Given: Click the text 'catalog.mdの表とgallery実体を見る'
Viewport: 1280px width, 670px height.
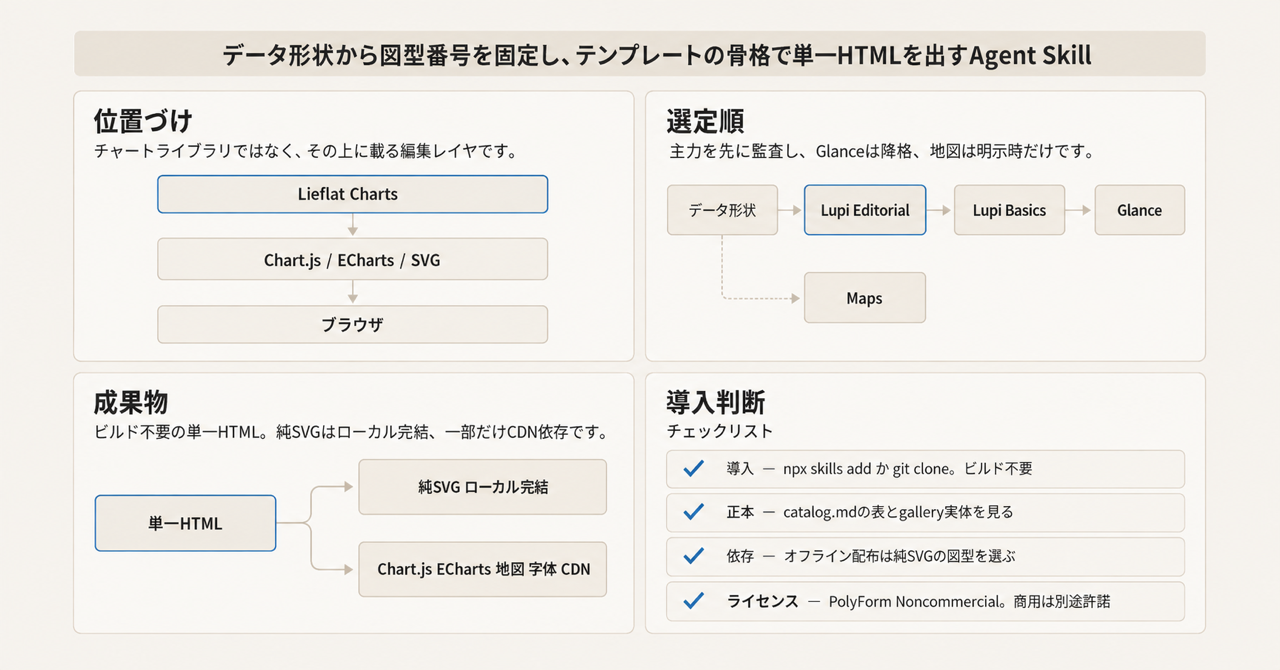Looking at the screenshot, I should [x=898, y=512].
